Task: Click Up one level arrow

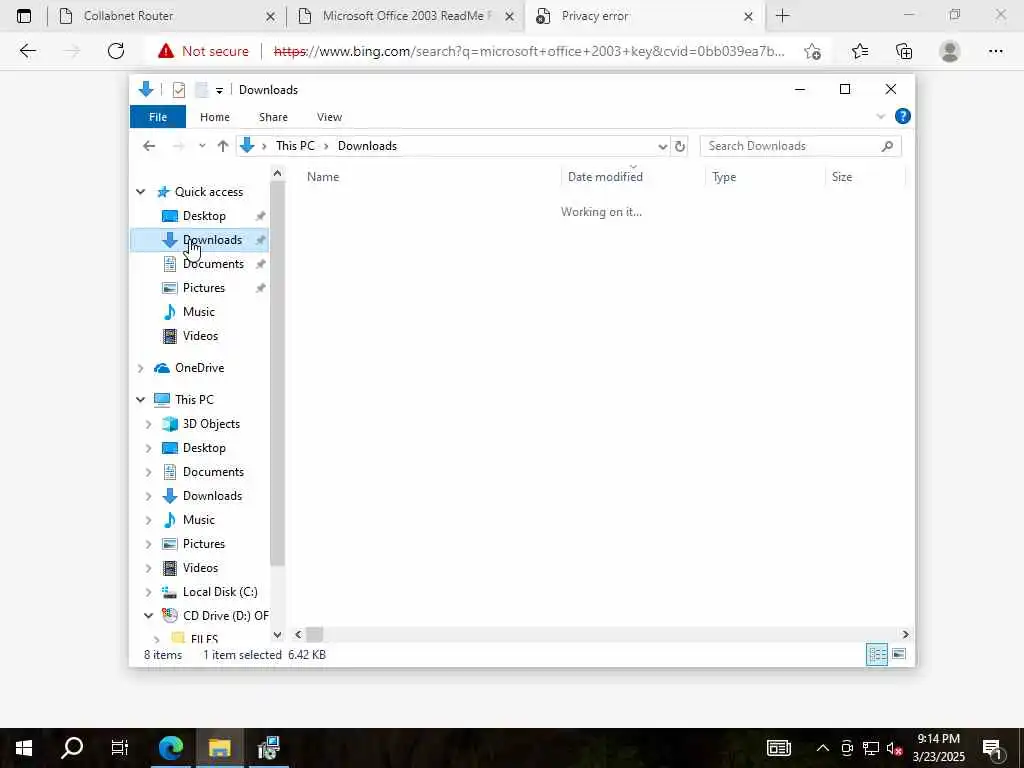Action: point(223,146)
